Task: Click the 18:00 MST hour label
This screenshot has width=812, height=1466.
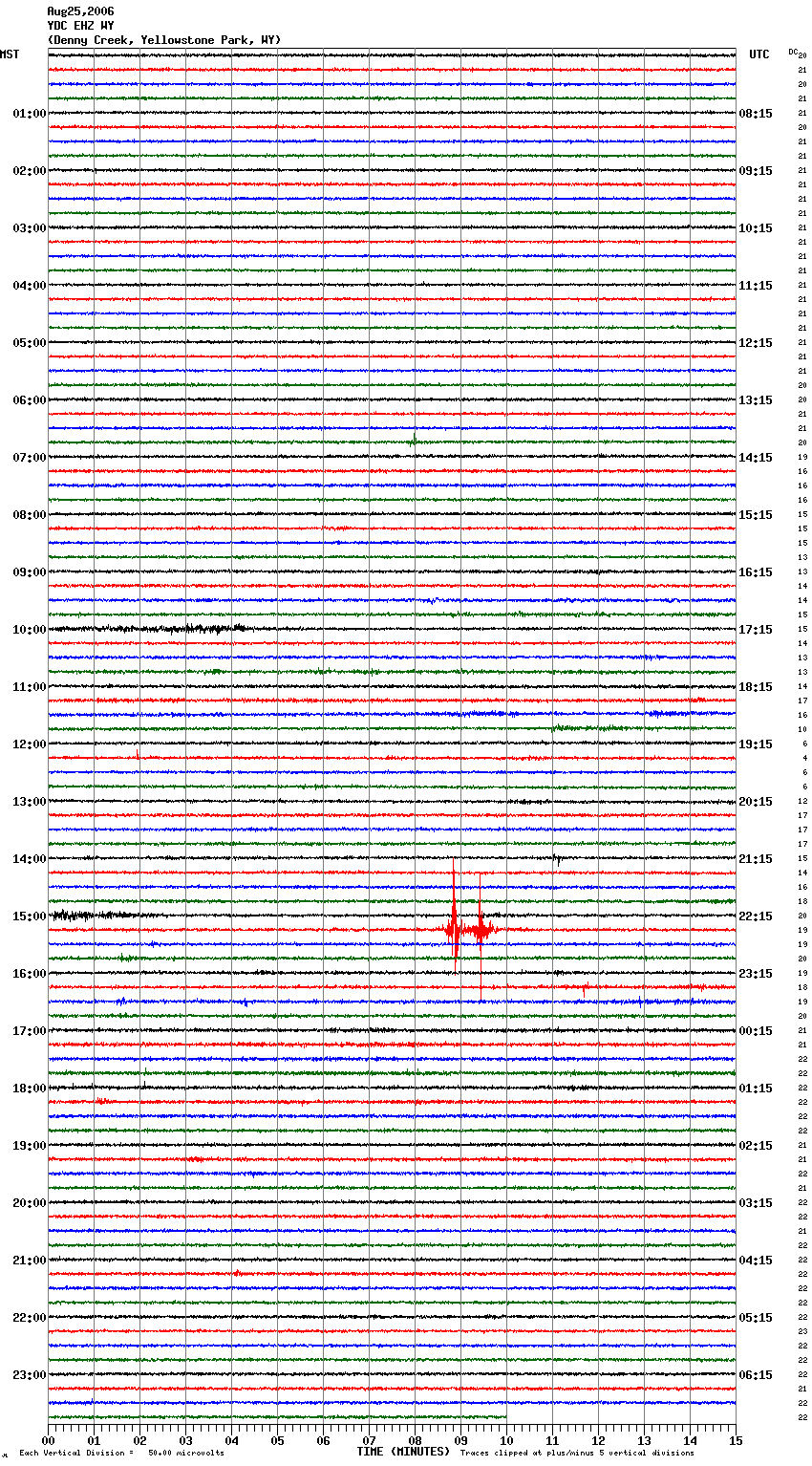Action: [30, 1089]
